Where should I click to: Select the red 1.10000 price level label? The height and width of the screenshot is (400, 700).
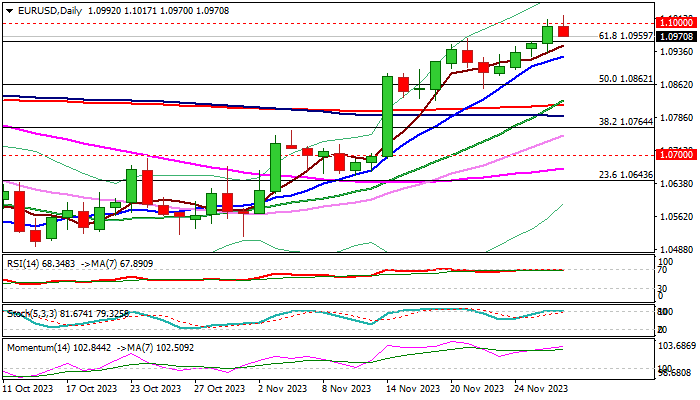[672, 22]
